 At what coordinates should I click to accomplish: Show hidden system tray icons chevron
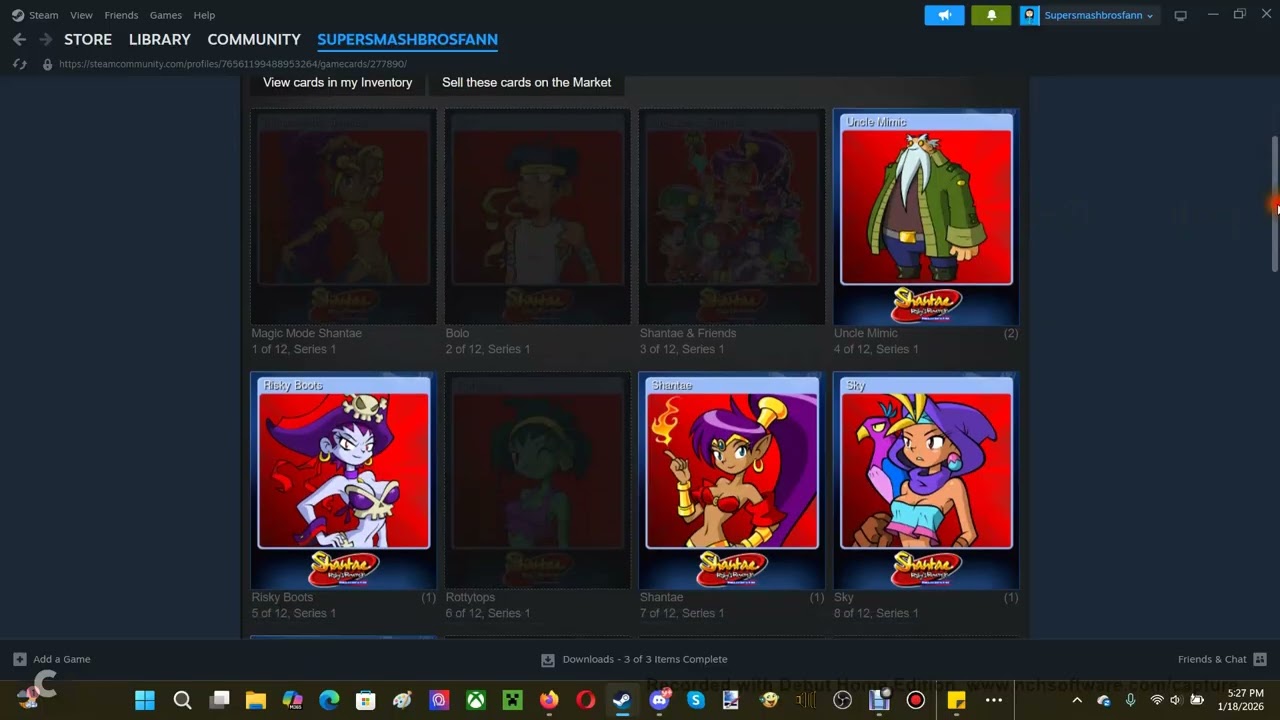1077,700
